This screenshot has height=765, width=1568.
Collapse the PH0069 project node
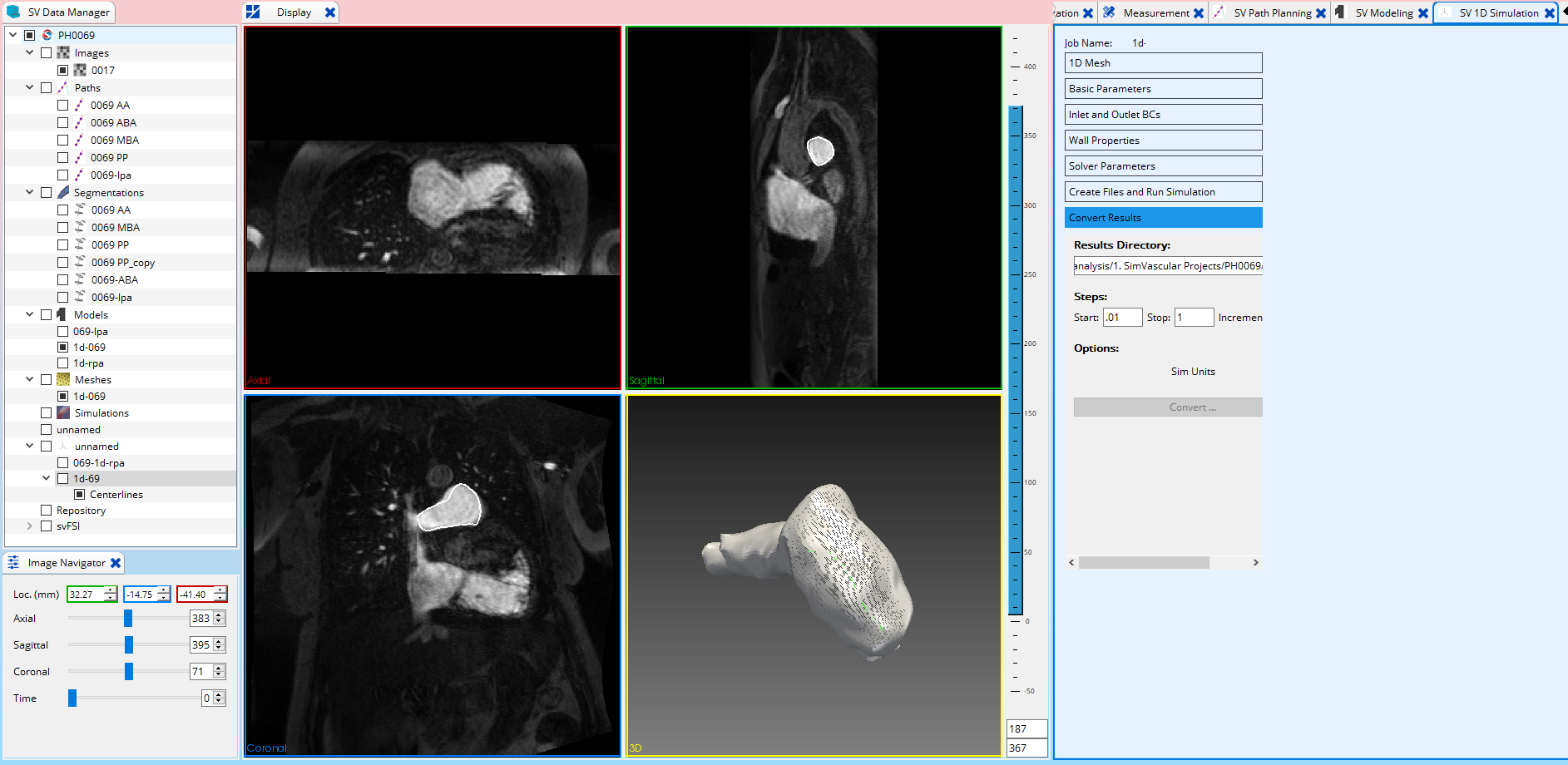tap(13, 35)
